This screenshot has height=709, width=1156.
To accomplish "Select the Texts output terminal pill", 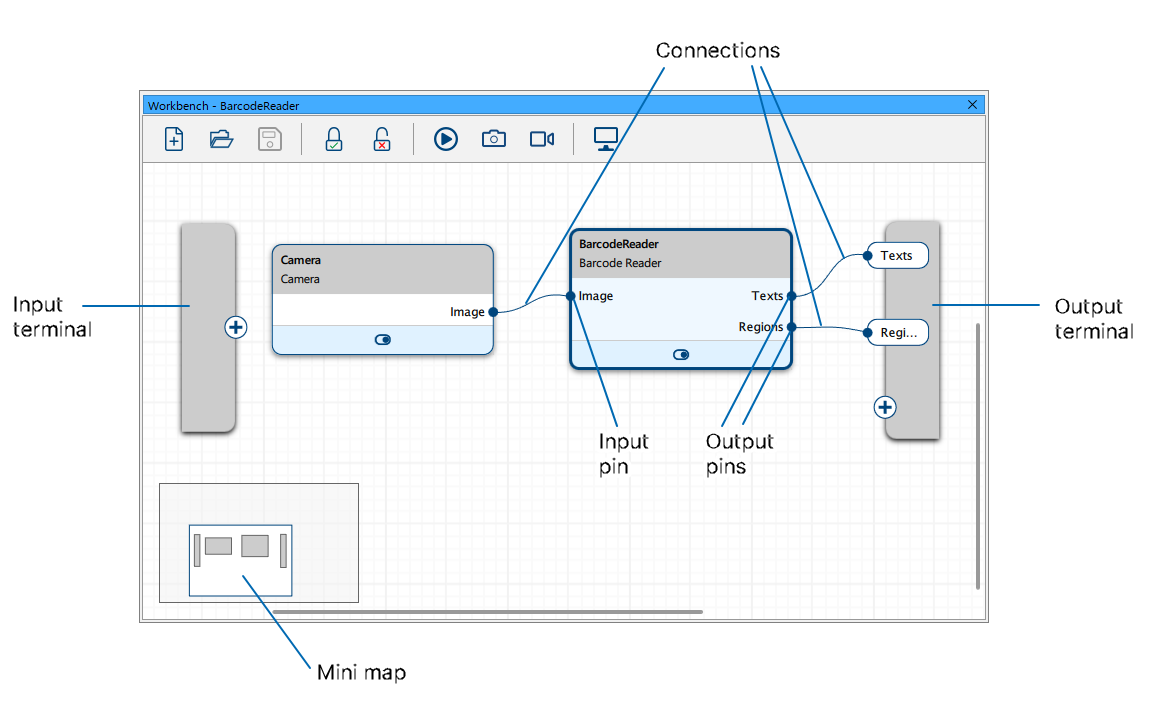I will [897, 256].
